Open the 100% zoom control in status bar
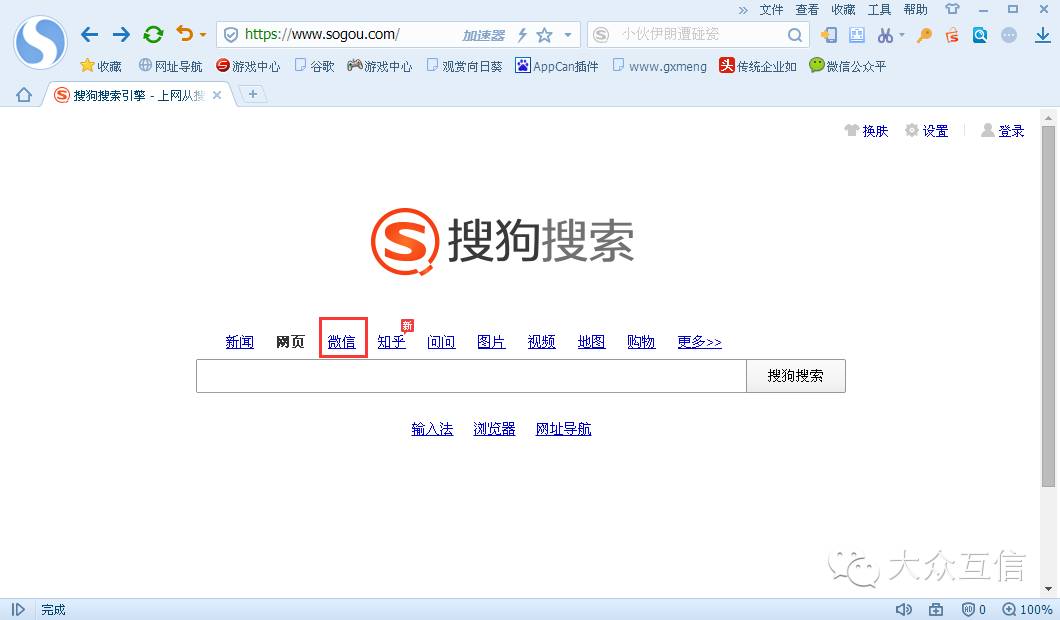 1027,609
